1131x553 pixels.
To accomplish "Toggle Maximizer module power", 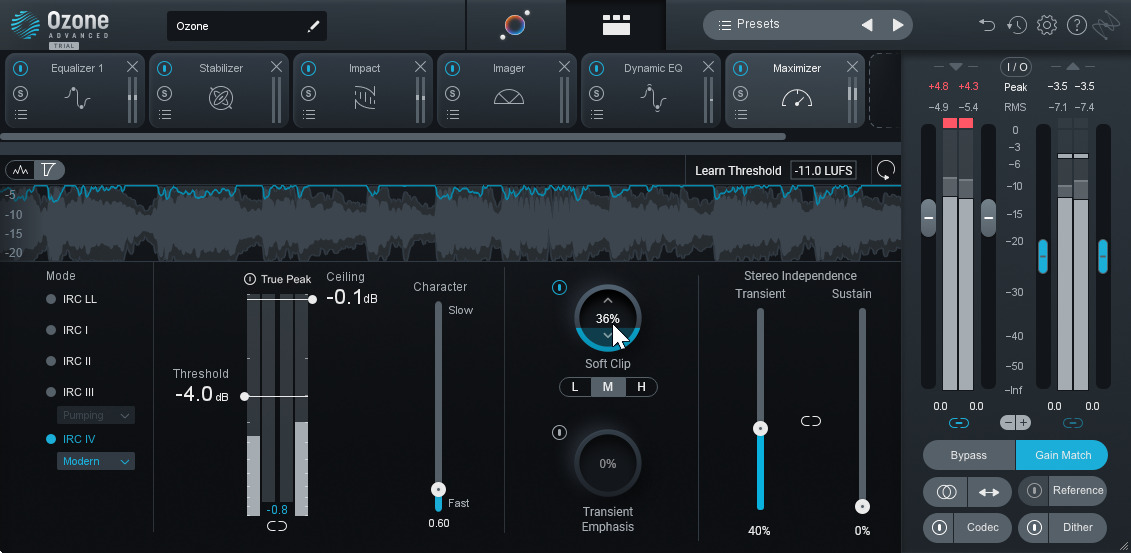I will point(741,68).
